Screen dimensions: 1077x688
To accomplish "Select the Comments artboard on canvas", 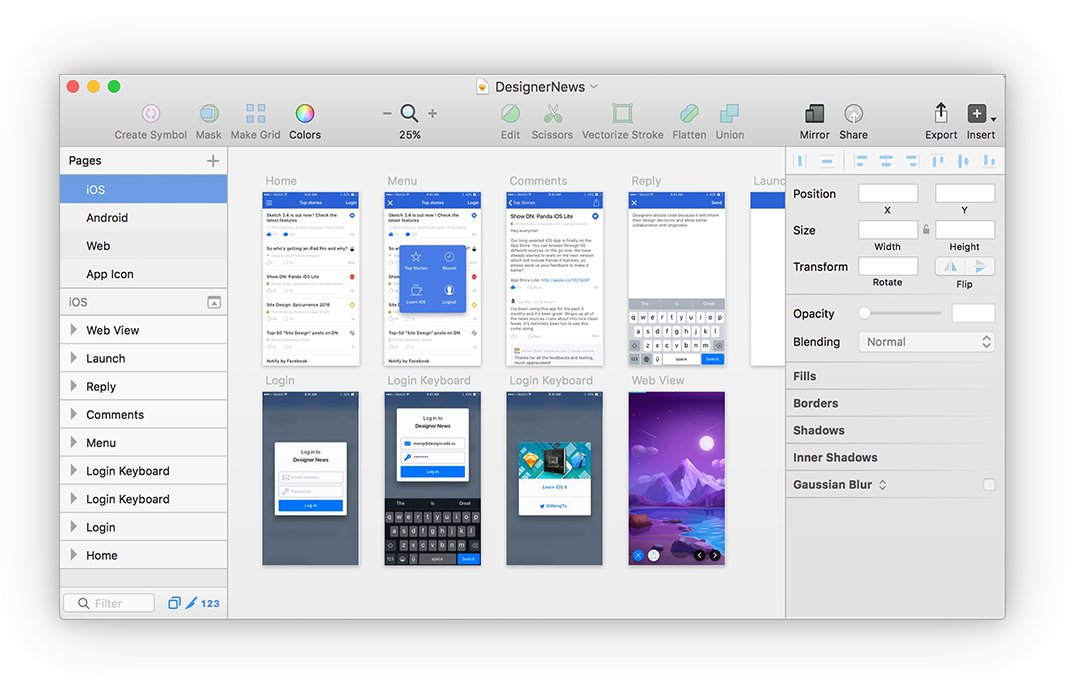I will point(554,279).
